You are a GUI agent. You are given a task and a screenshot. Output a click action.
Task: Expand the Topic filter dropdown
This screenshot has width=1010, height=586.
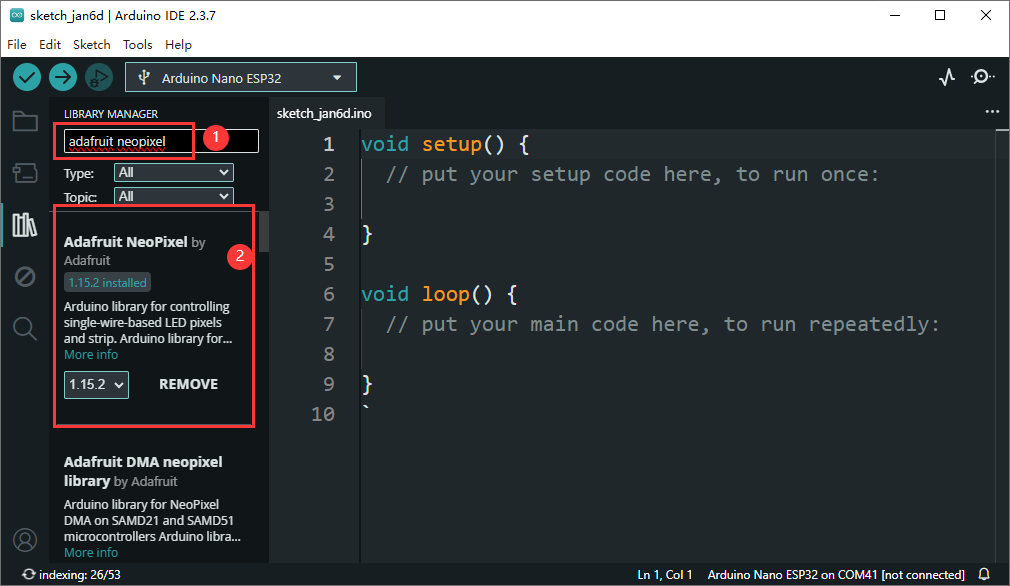pos(173,196)
